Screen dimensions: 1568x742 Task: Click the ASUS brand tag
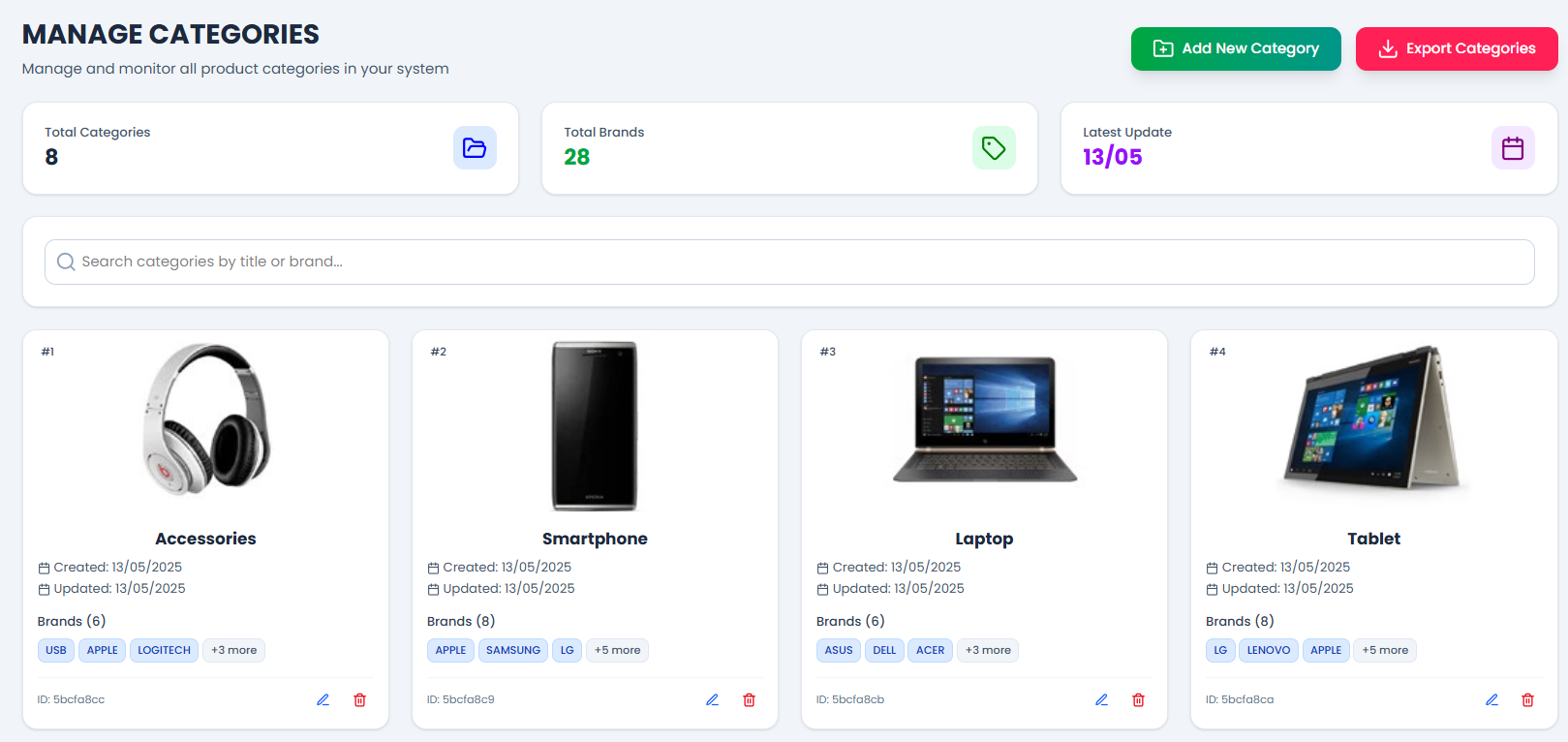point(839,650)
